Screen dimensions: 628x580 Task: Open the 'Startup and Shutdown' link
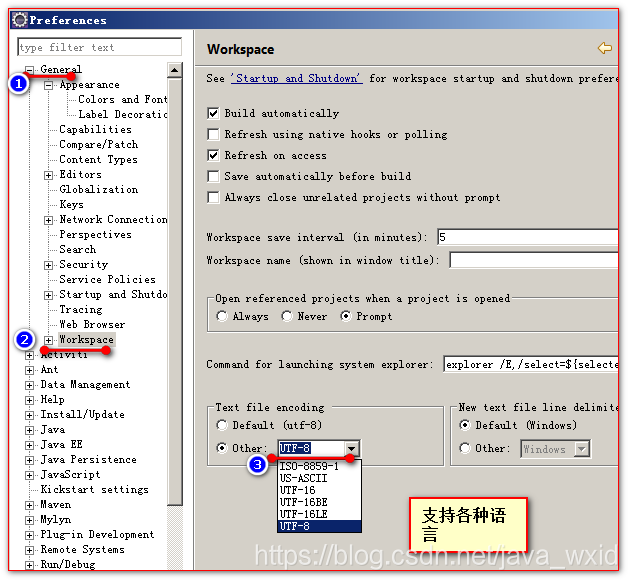(296, 78)
